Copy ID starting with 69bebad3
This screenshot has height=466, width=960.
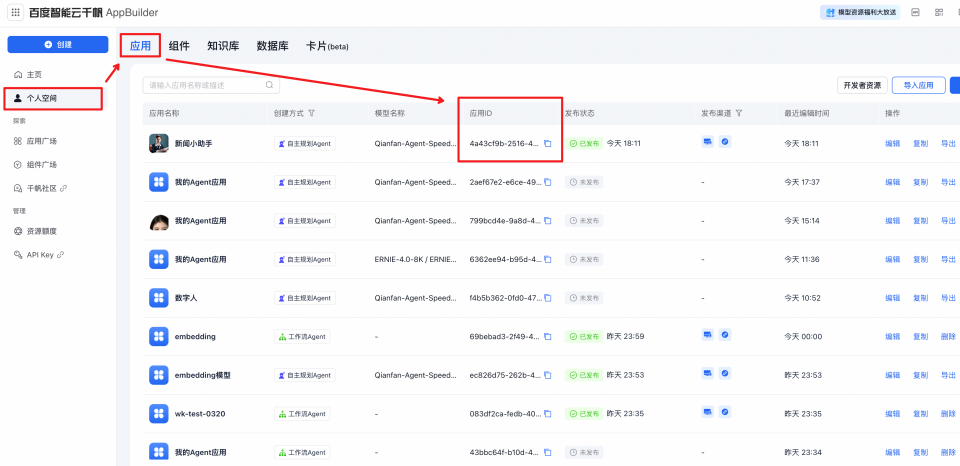(x=548, y=337)
